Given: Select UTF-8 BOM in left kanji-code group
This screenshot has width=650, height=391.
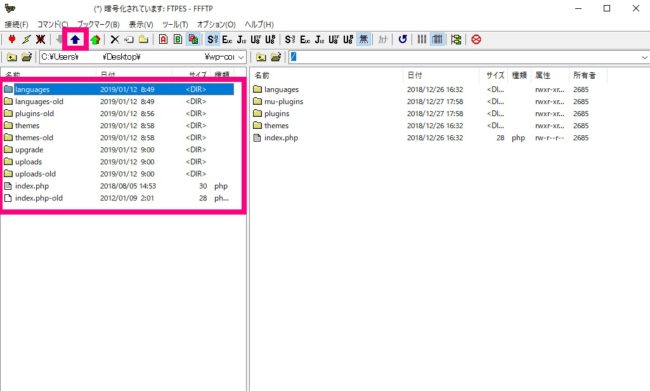Looking at the screenshot, I should 270,39.
